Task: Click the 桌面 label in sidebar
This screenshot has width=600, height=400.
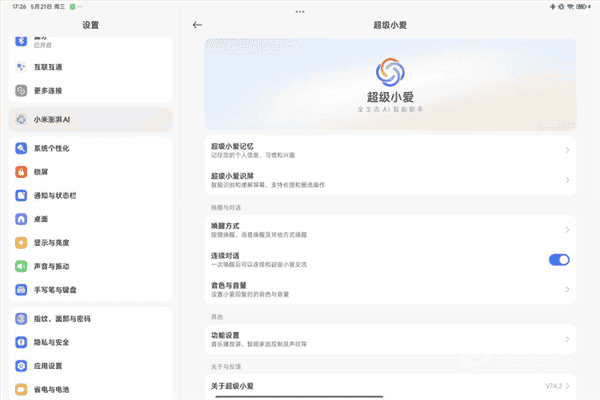Action: [41, 219]
